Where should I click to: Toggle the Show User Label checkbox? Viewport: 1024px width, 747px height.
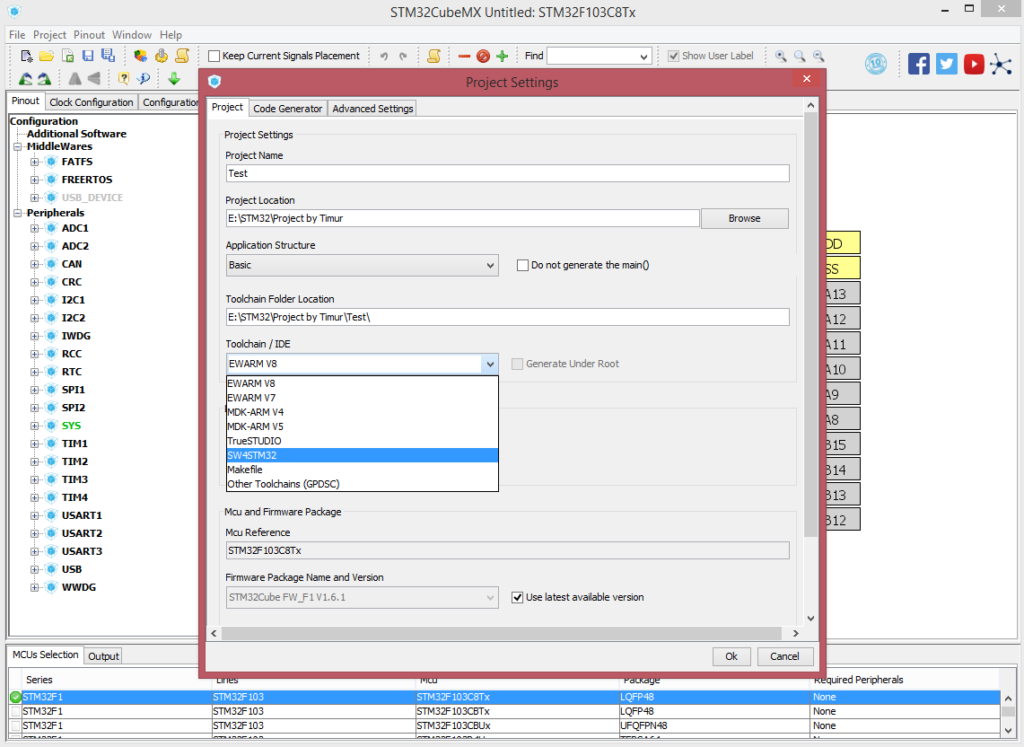click(x=673, y=56)
